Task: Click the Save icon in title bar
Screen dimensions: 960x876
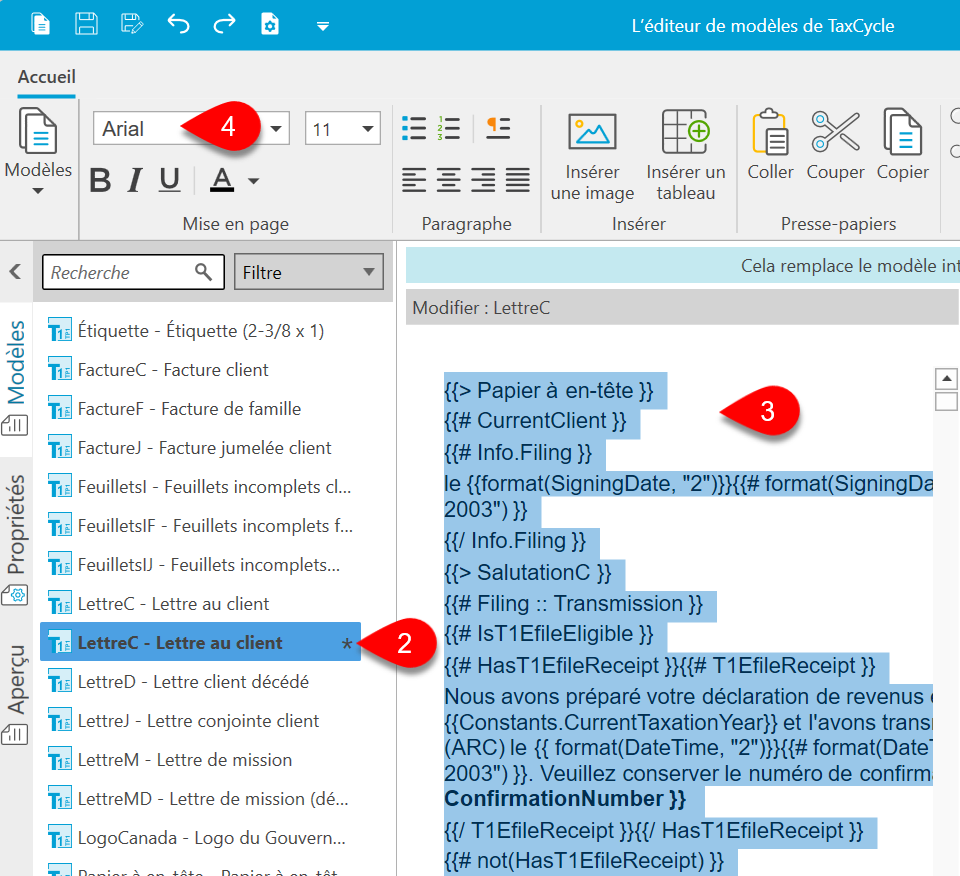Action: 86,25
